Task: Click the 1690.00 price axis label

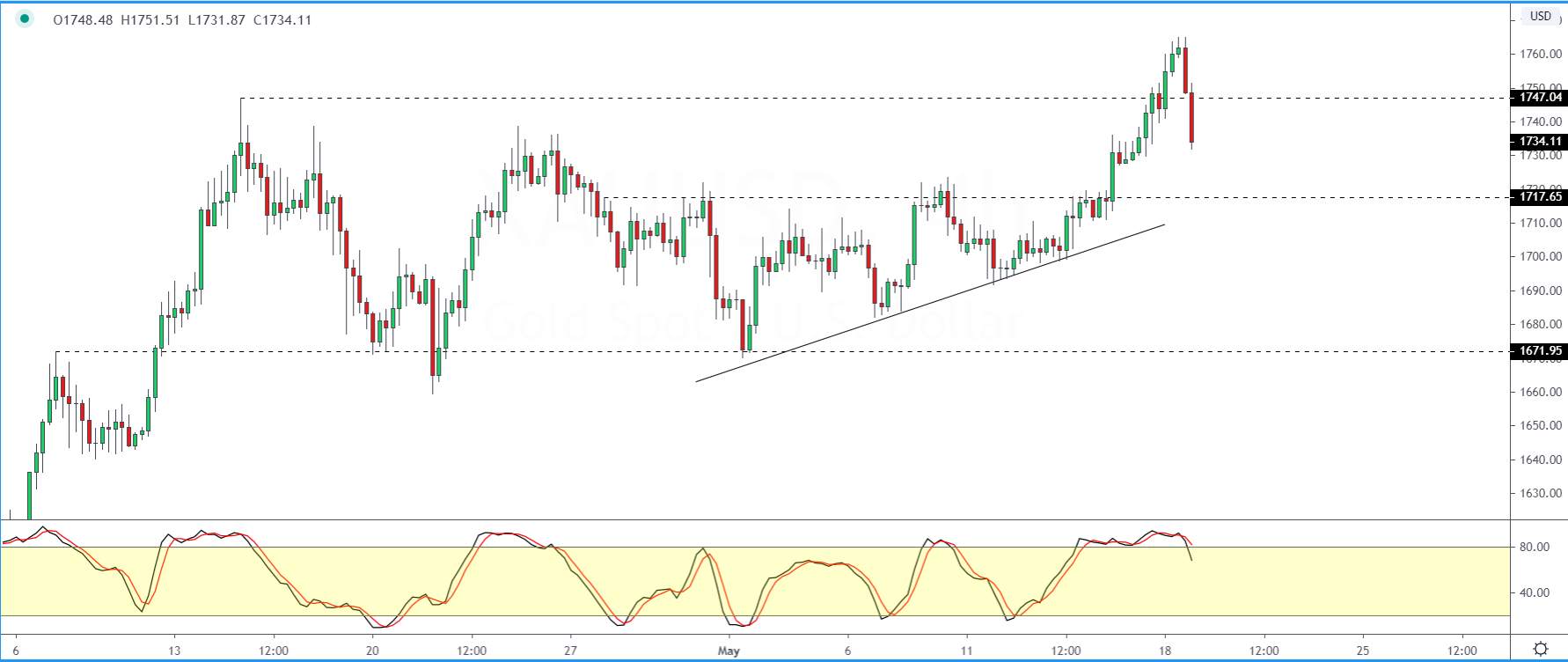Action: 1541,291
